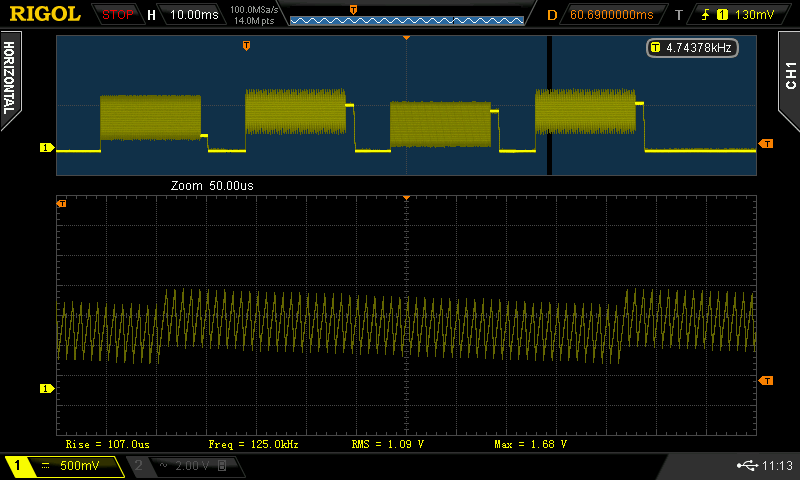
Task: Click the D horizontal delay label
Action: click(x=552, y=15)
